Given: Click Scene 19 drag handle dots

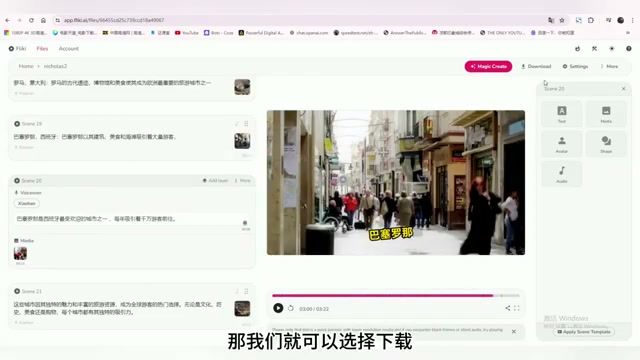Looking at the screenshot, I should (x=246, y=124).
